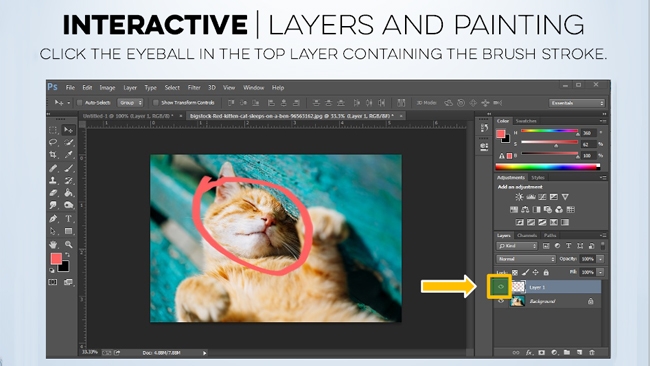Open the Window menu
Image resolution: width=650 pixels, height=366 pixels.
(x=253, y=87)
